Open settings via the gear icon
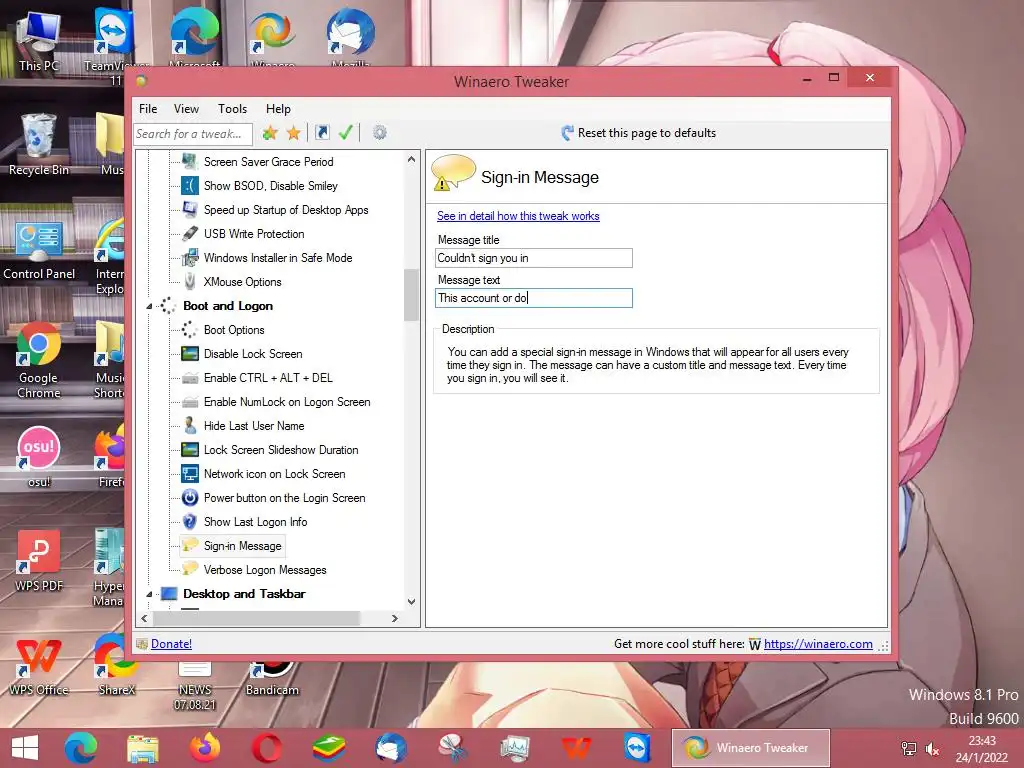This screenshot has width=1024, height=768. (x=379, y=133)
